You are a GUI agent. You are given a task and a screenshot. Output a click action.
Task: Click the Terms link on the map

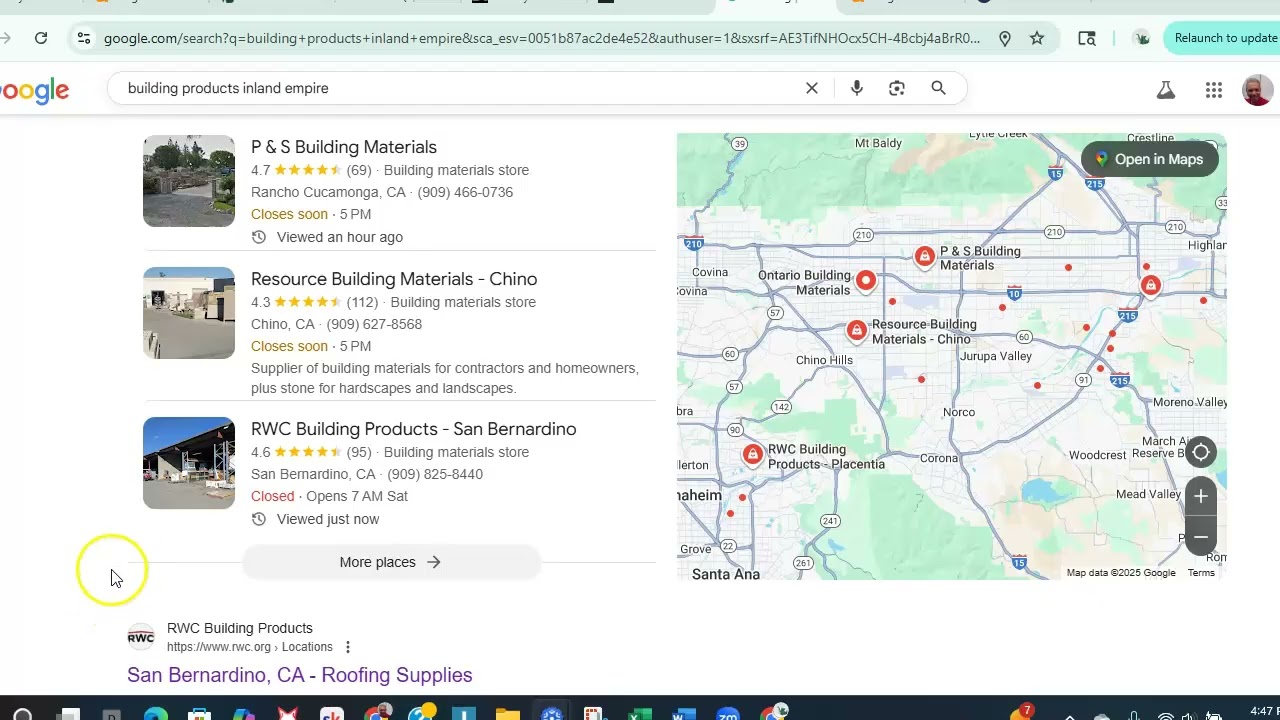(1201, 573)
